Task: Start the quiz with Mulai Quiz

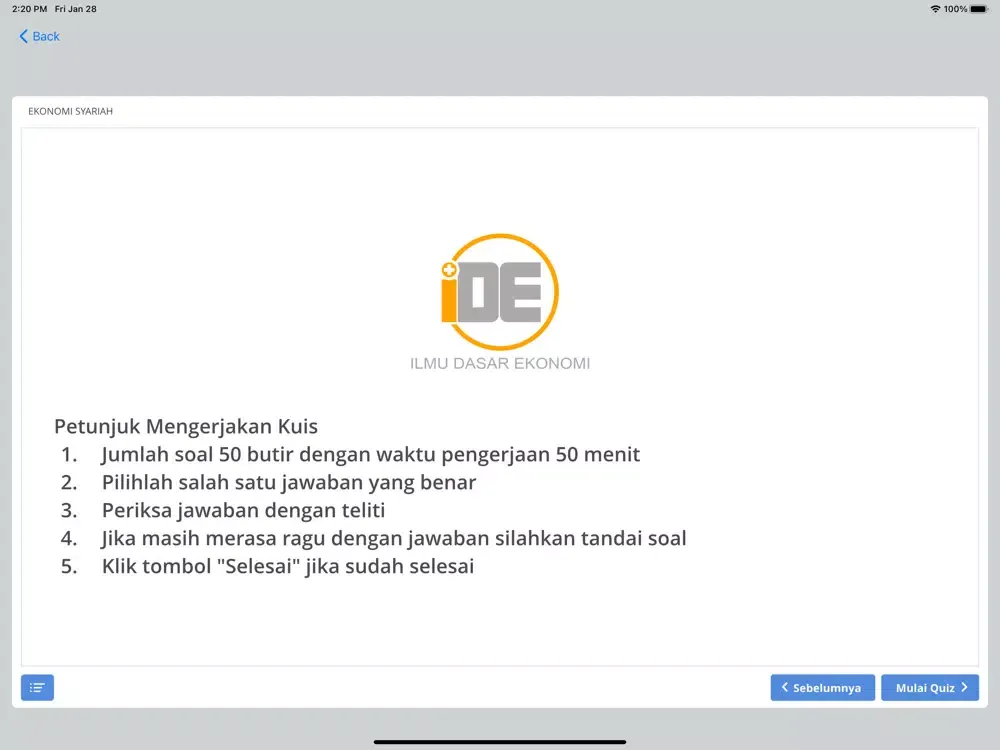Action: 930,688
